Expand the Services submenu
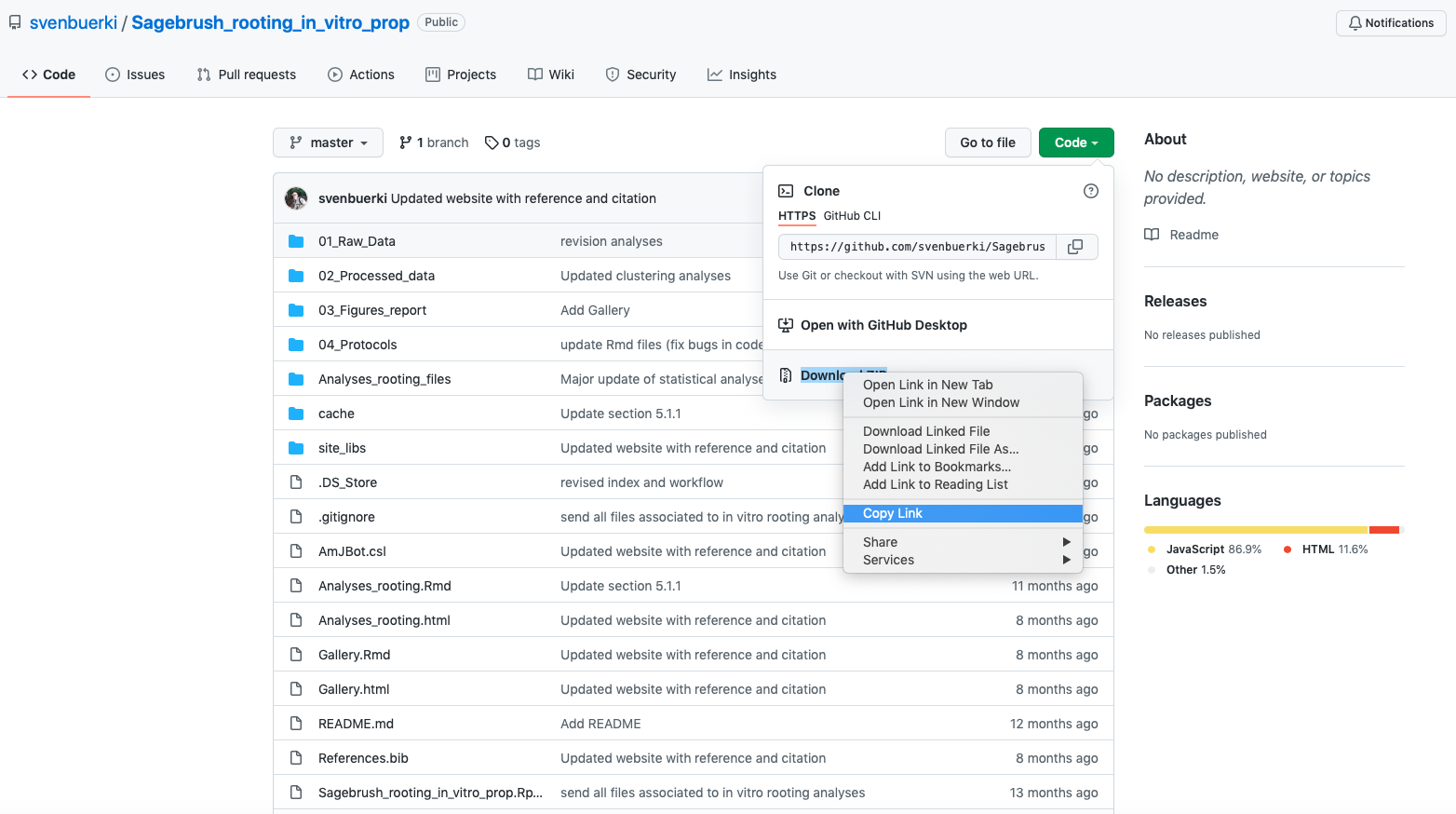 pos(963,560)
